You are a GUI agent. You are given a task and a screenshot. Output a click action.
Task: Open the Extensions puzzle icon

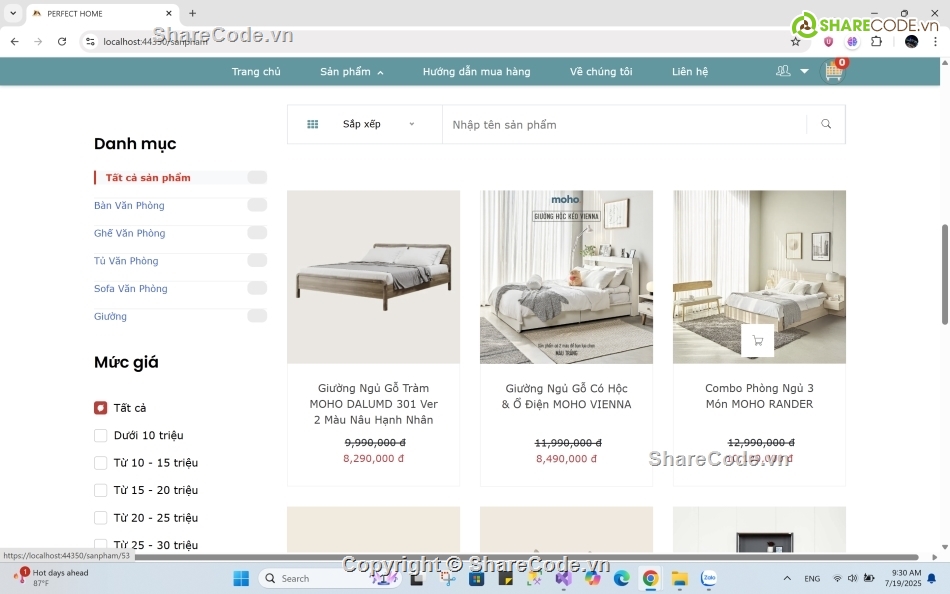pyautogui.click(x=876, y=42)
